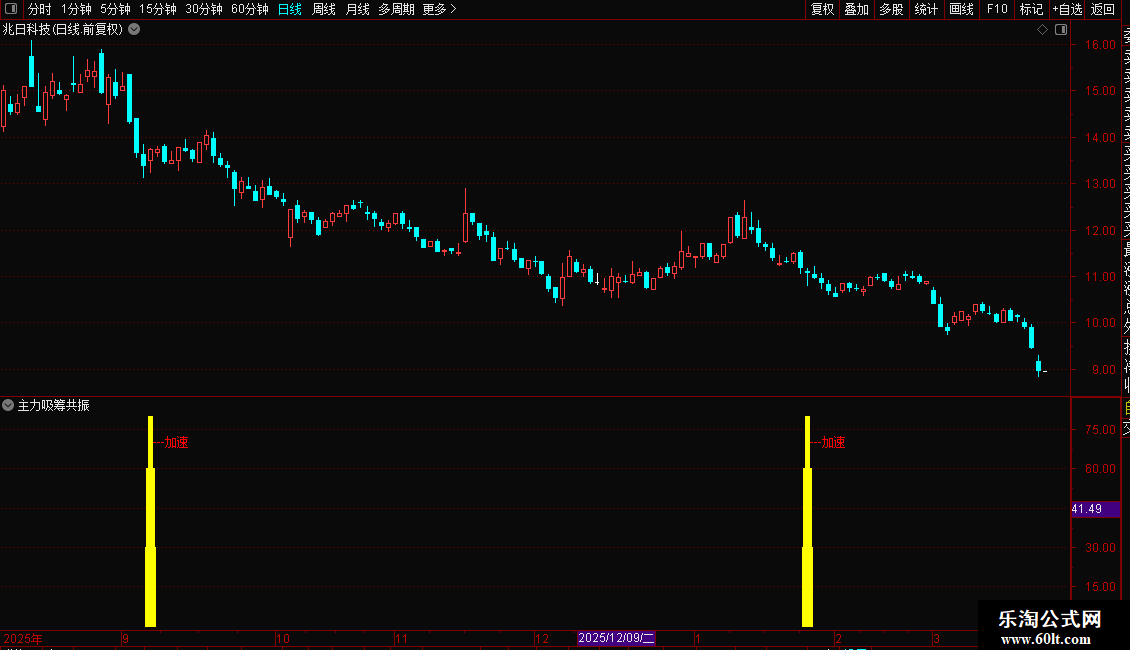Click the 9.00 price axis label
This screenshot has height=650, width=1130.
1103,370
